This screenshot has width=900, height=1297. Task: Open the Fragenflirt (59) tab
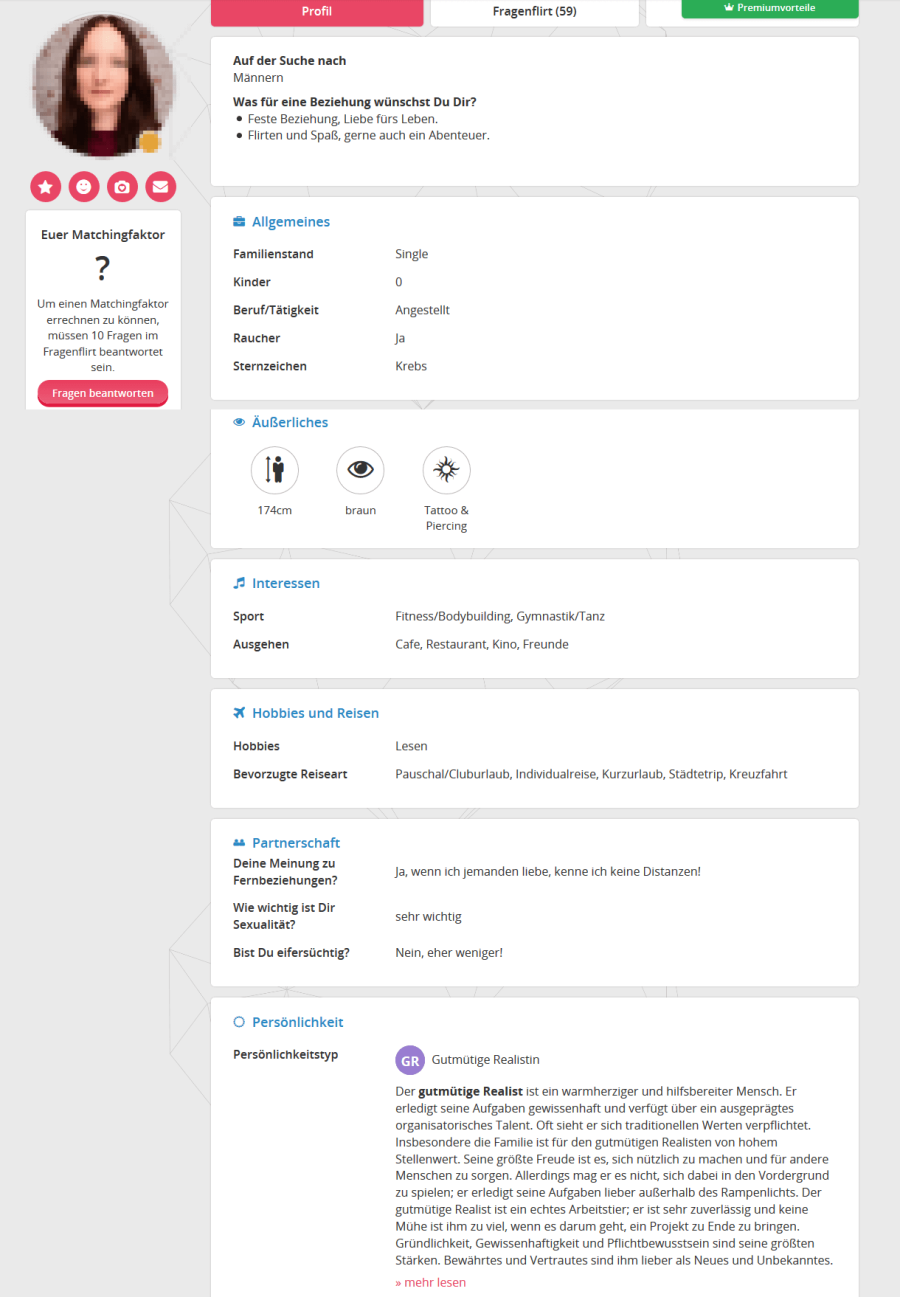click(534, 12)
